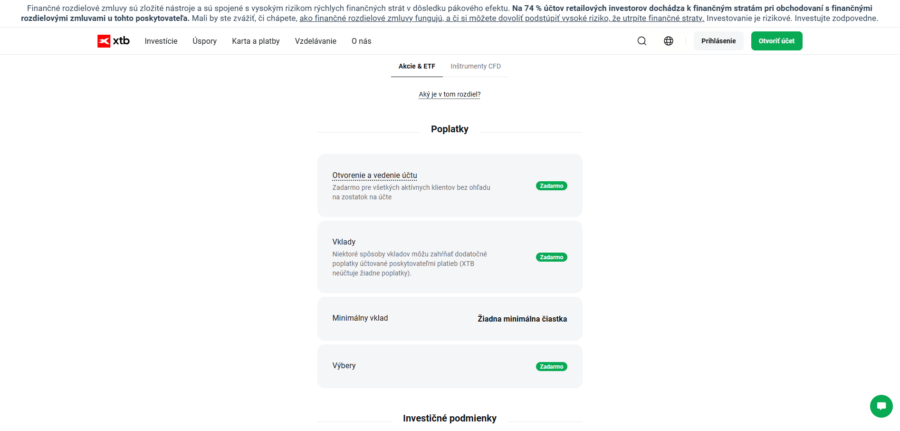This screenshot has width=900, height=431.
Task: Click the Prihlásenie button
Action: coord(718,41)
